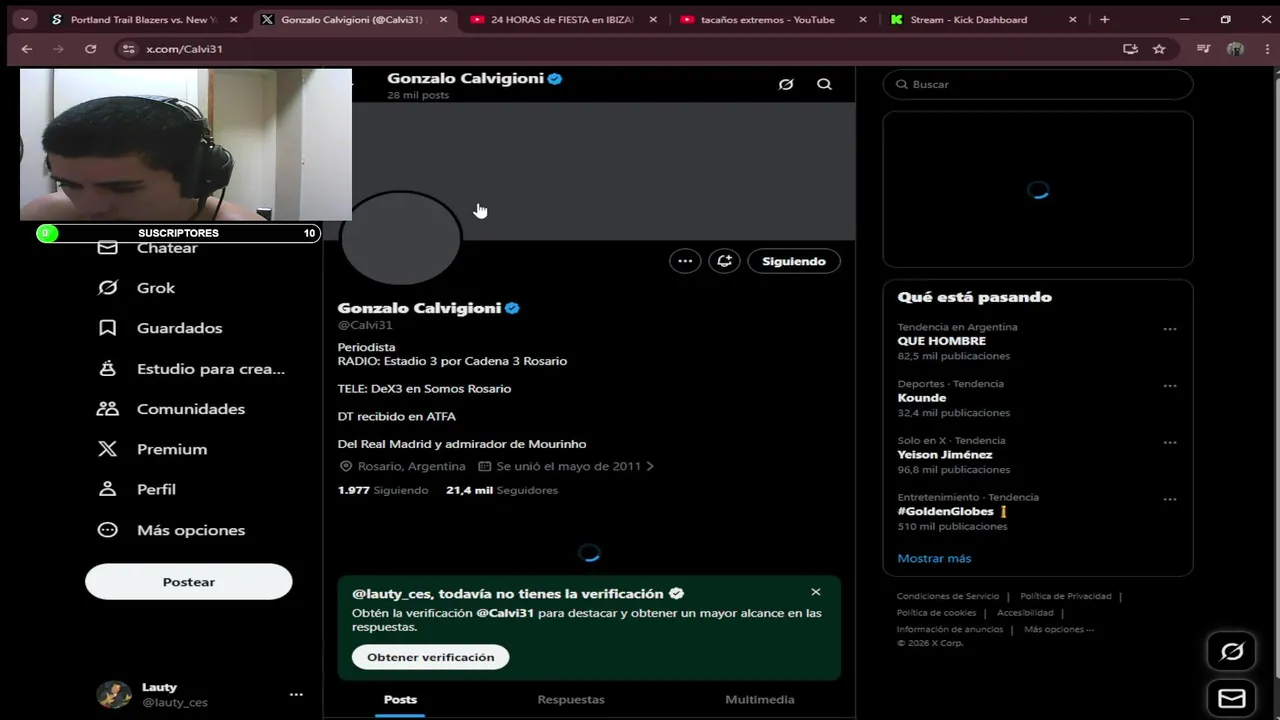
Task: Open Accesibilidad footer link
Action: (1025, 613)
